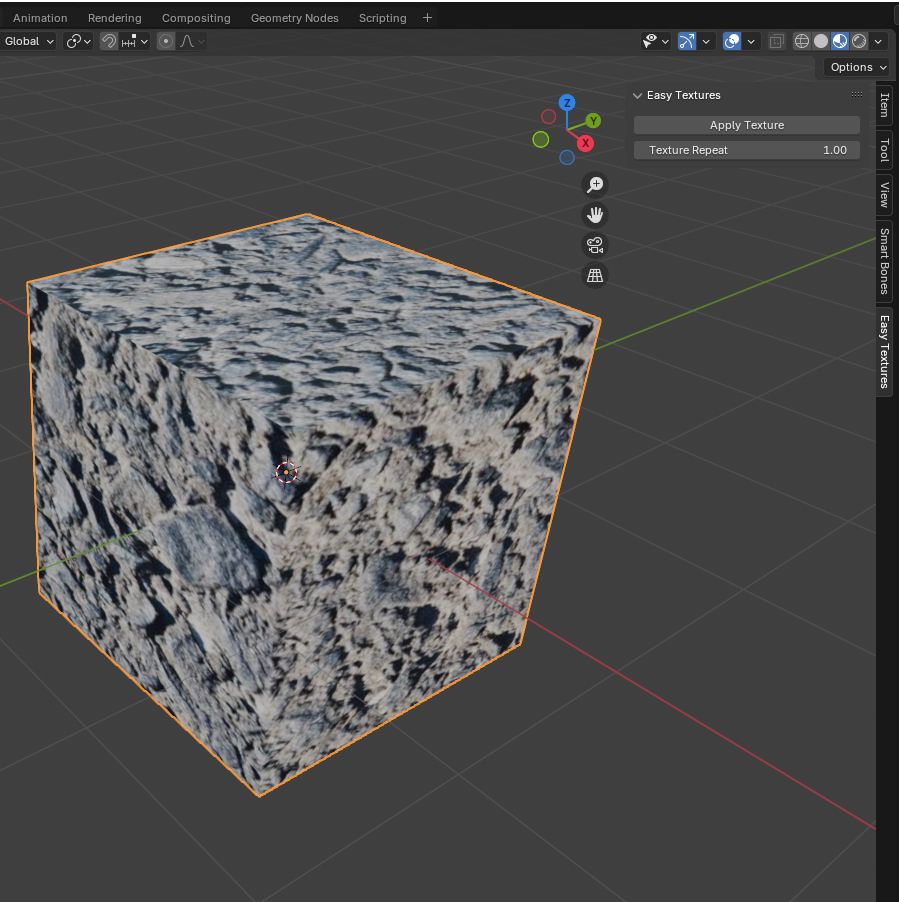899x902 pixels.
Task: Toggle Show Overlays in the viewport header
Action: point(729,41)
